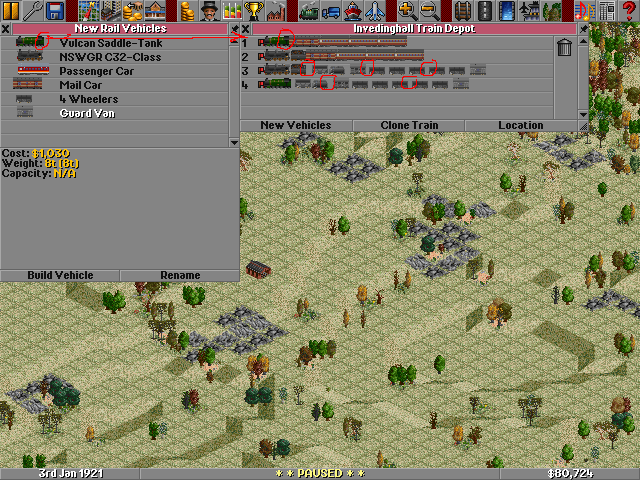Click the depot window resize corner handle

tap(583, 126)
